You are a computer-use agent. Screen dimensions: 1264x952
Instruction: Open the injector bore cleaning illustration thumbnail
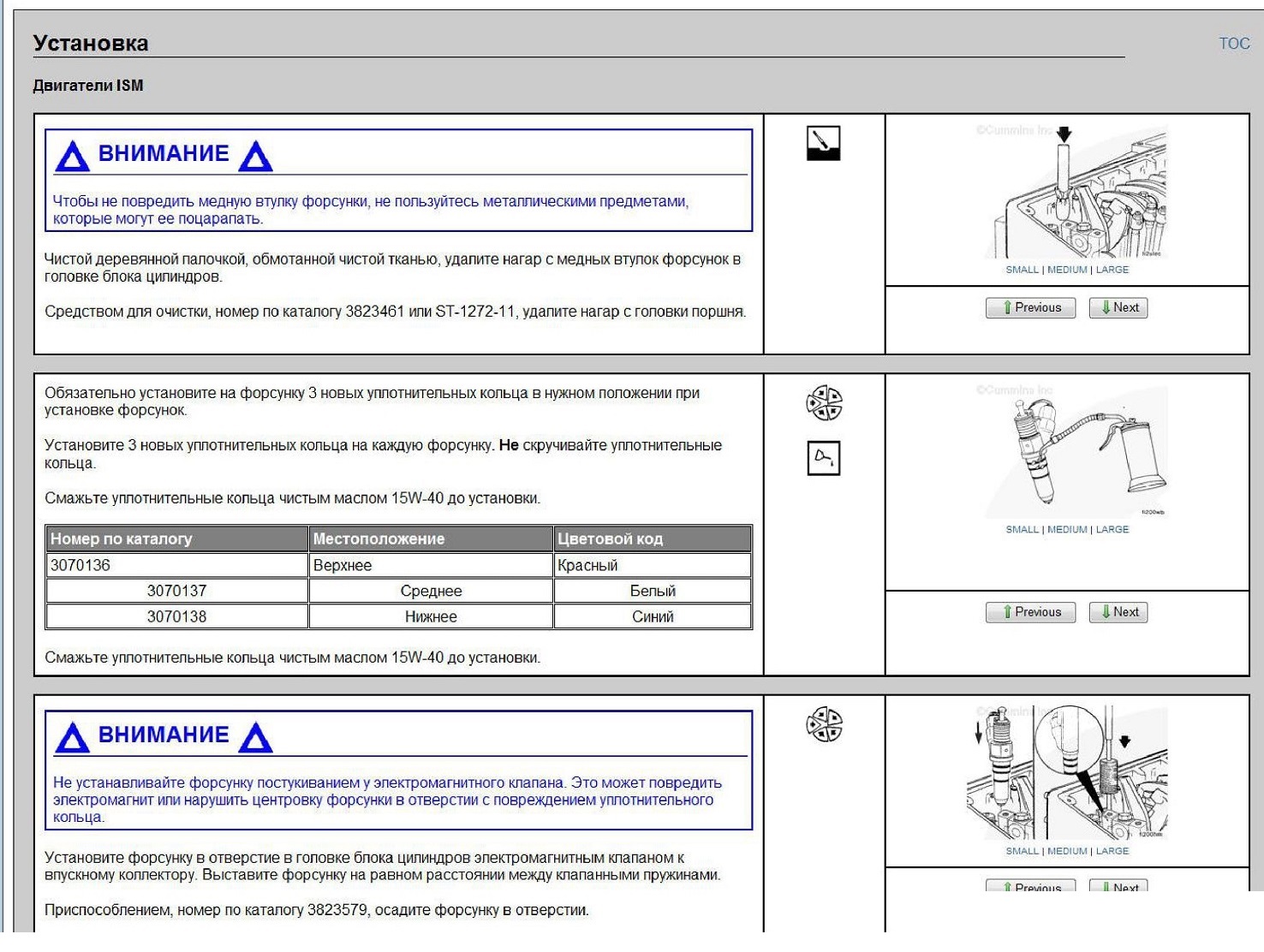(x=1076, y=191)
